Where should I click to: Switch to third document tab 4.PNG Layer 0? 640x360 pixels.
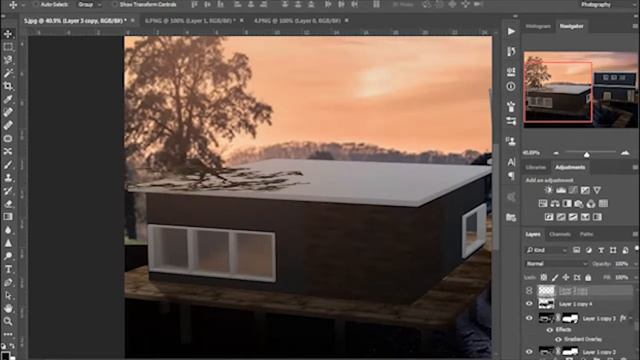tap(297, 20)
